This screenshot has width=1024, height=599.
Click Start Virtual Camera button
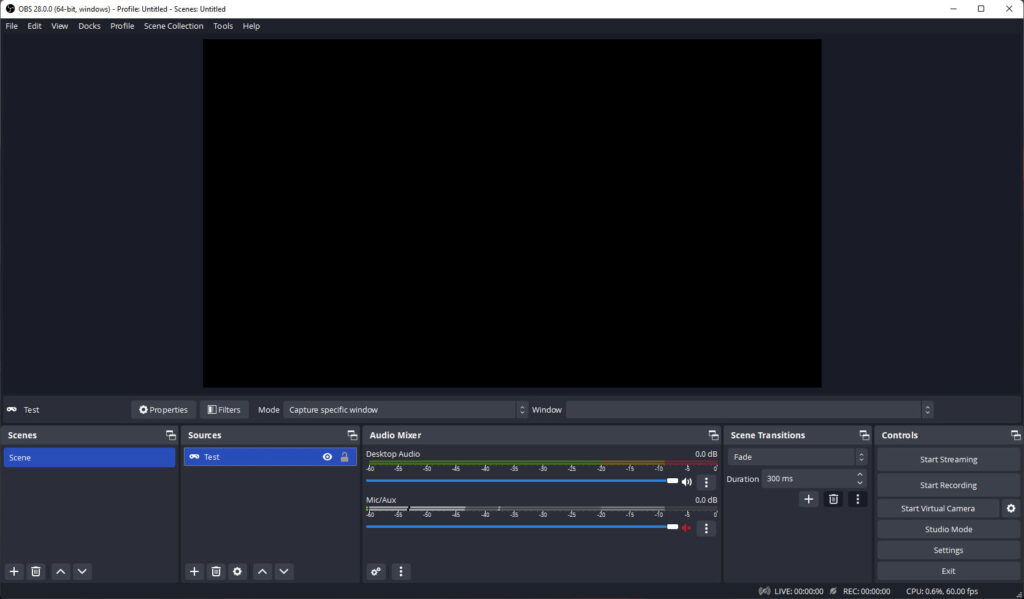pyautogui.click(x=938, y=508)
